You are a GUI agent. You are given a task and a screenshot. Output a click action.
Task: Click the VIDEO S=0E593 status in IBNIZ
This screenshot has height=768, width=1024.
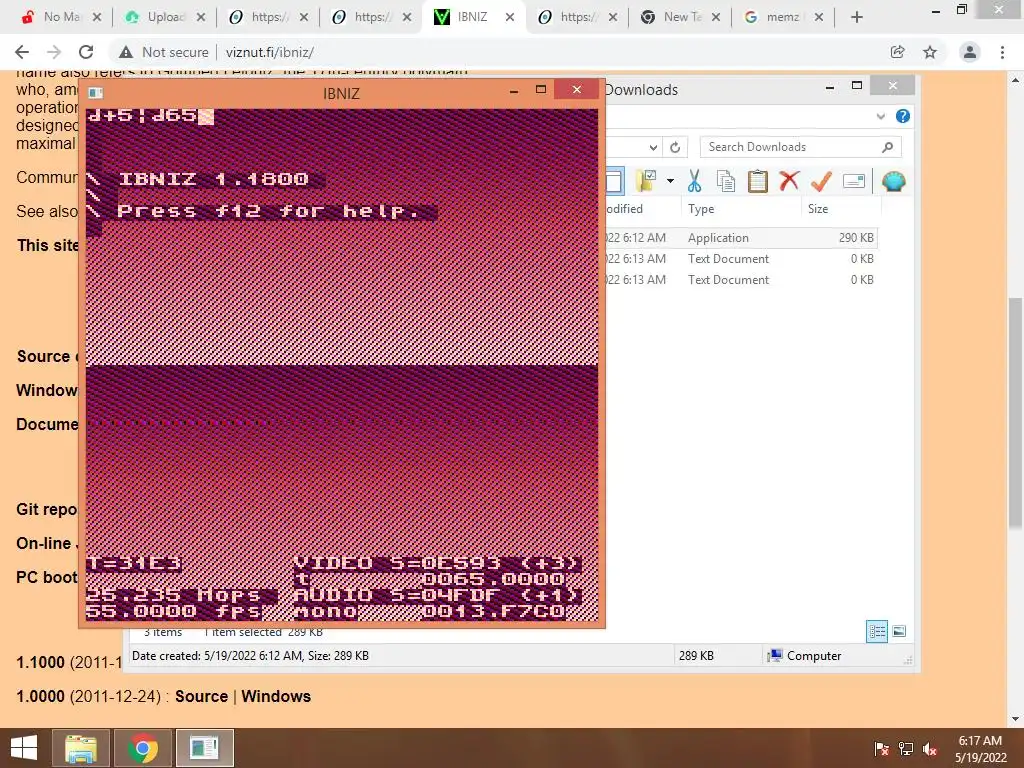(436, 563)
